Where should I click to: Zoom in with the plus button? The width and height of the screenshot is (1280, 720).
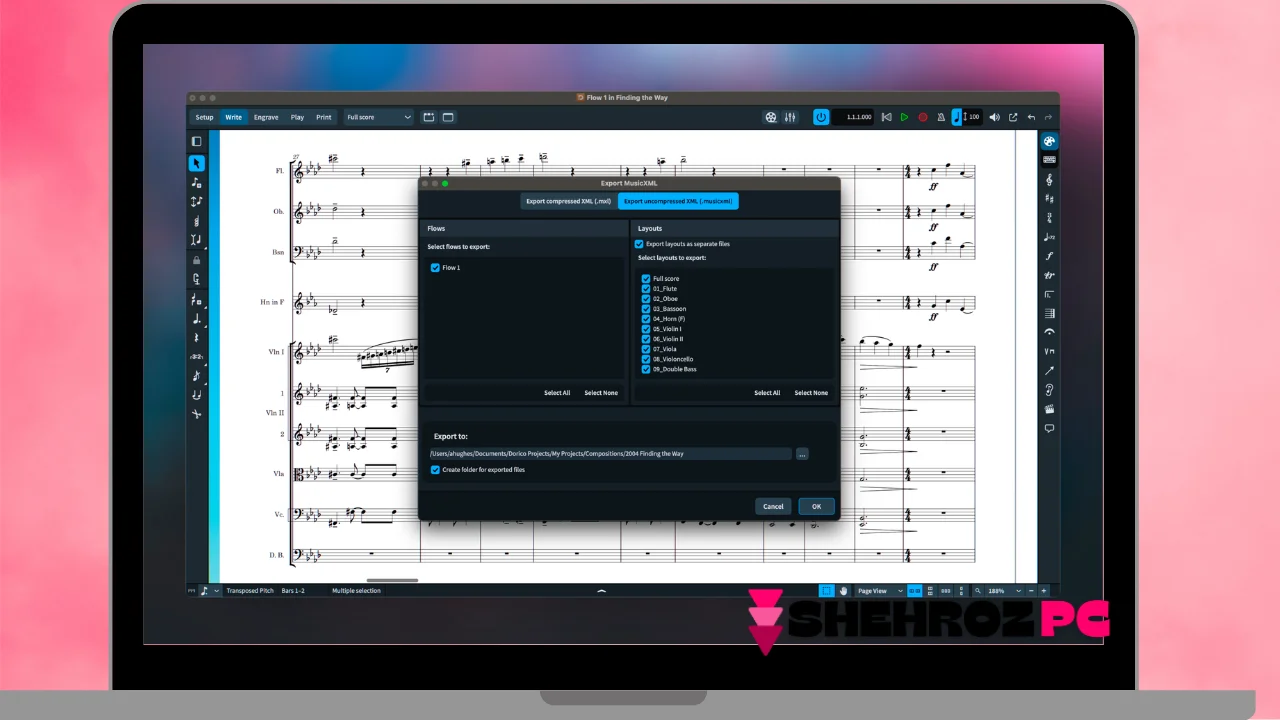click(x=1044, y=591)
